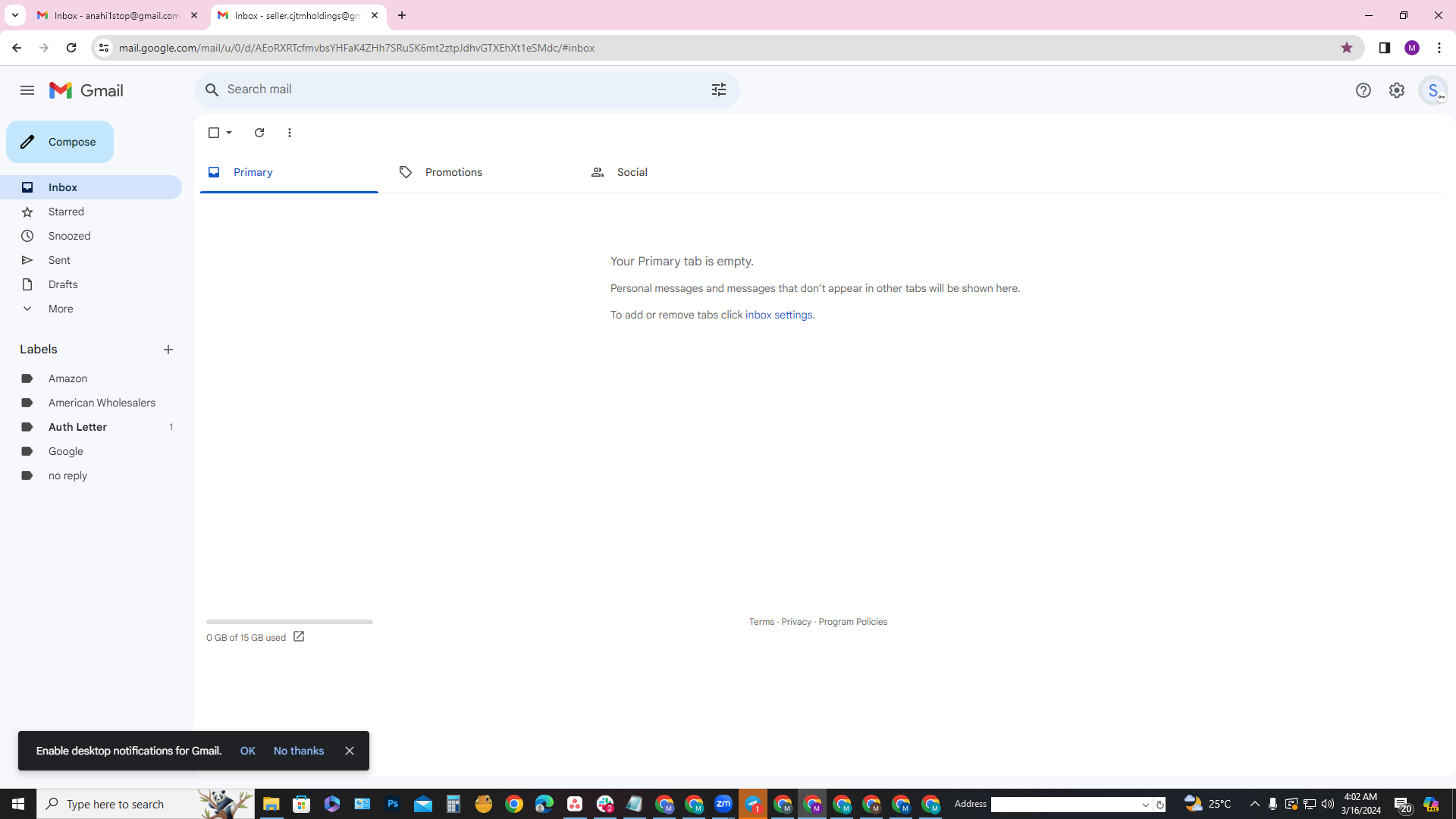Tick the select all checkbox
The image size is (1456, 819).
[x=214, y=133]
